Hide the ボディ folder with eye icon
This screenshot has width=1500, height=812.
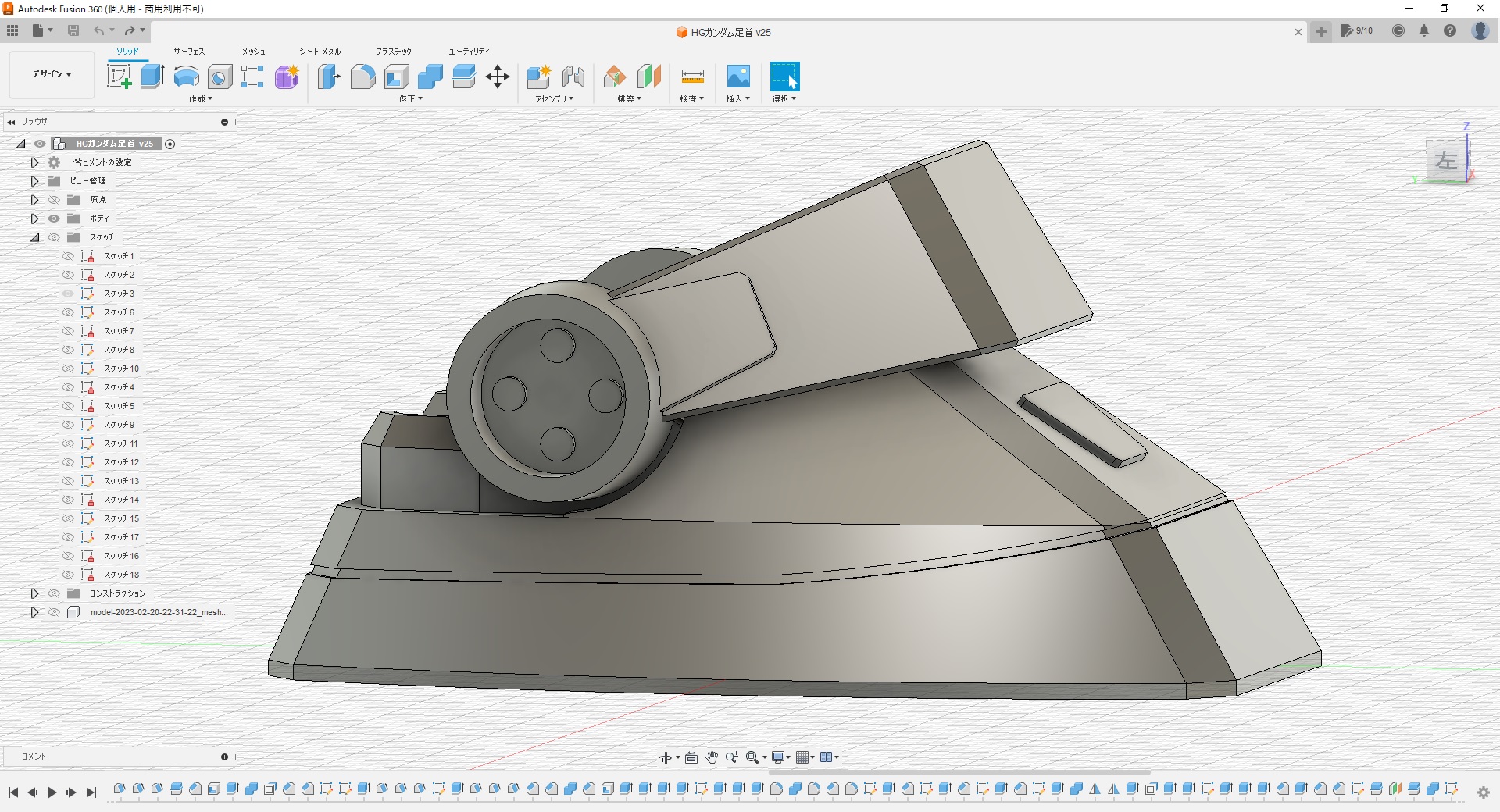(54, 219)
